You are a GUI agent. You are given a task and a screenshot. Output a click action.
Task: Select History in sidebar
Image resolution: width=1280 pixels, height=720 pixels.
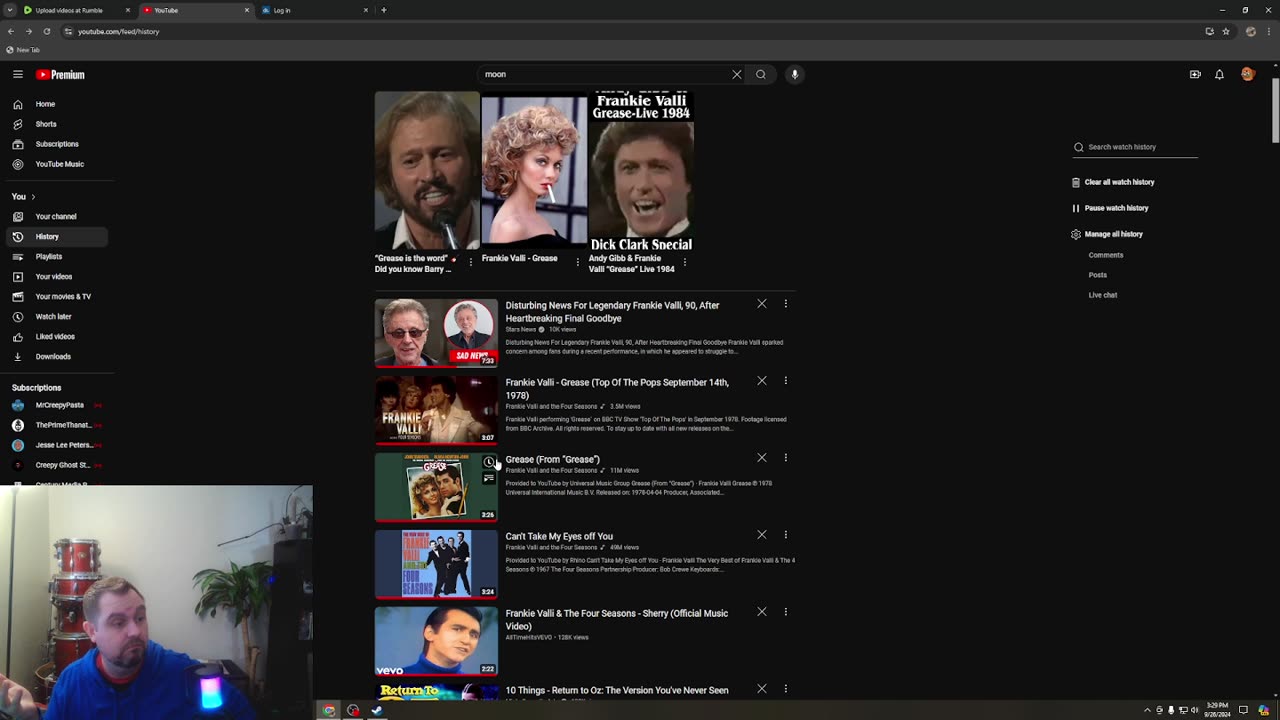pos(55,236)
